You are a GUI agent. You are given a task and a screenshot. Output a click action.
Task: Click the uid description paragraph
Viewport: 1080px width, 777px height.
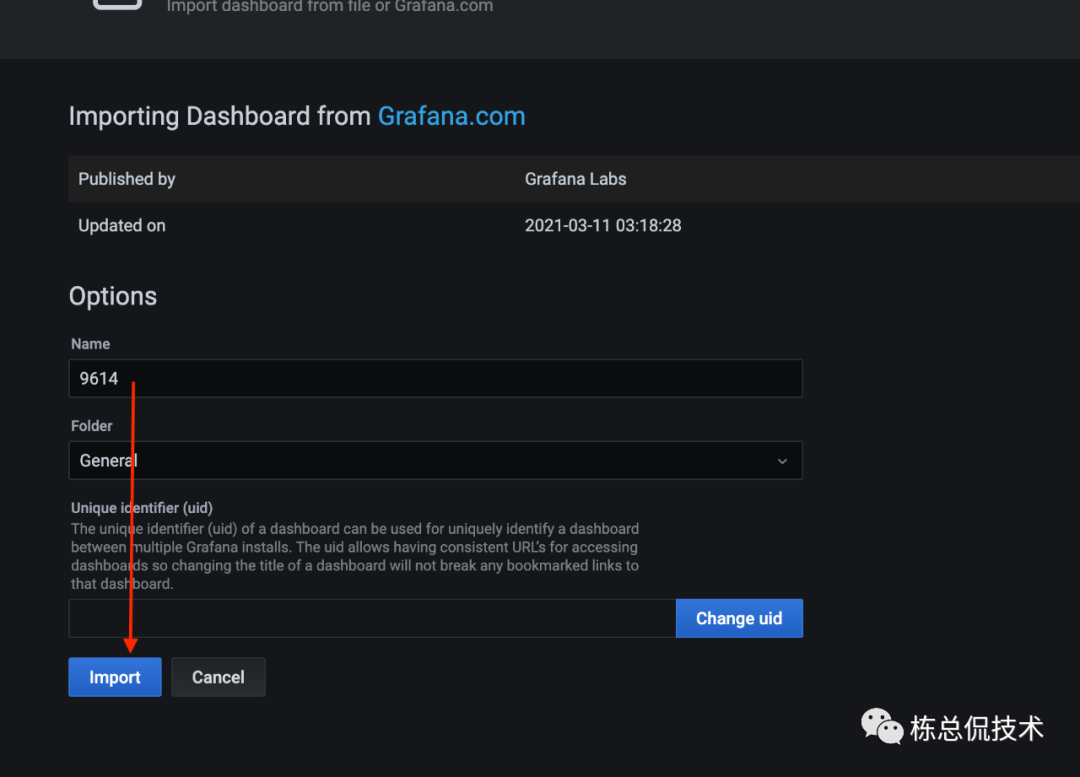(x=355, y=556)
